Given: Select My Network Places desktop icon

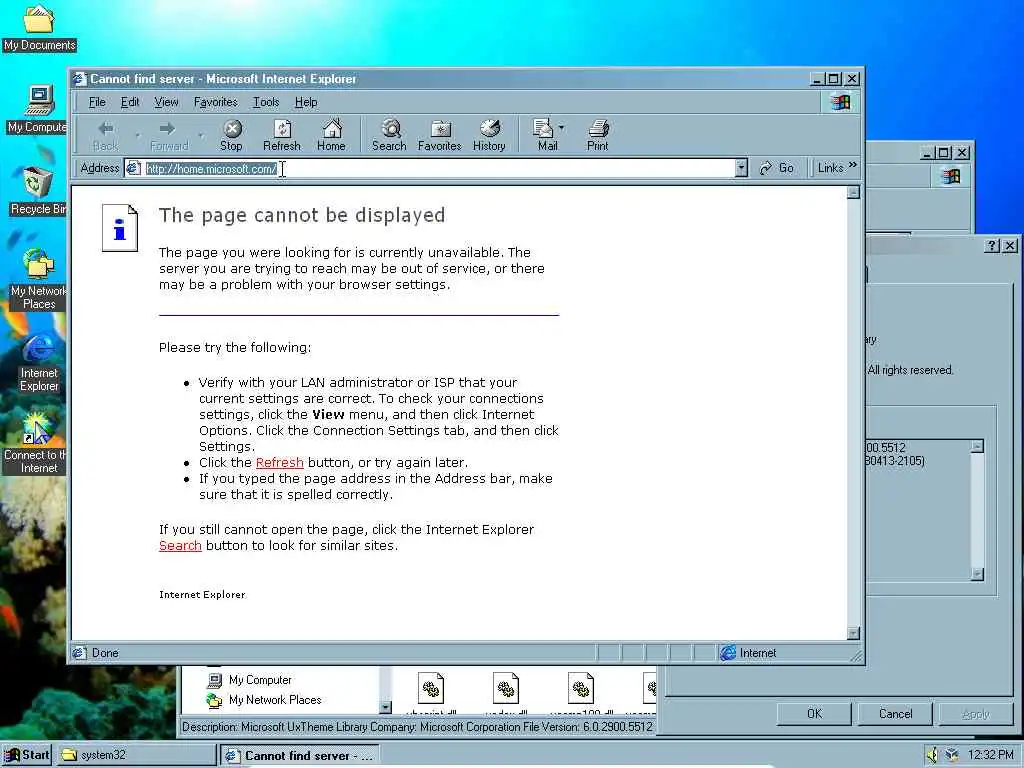Looking at the screenshot, I should click(38, 279).
